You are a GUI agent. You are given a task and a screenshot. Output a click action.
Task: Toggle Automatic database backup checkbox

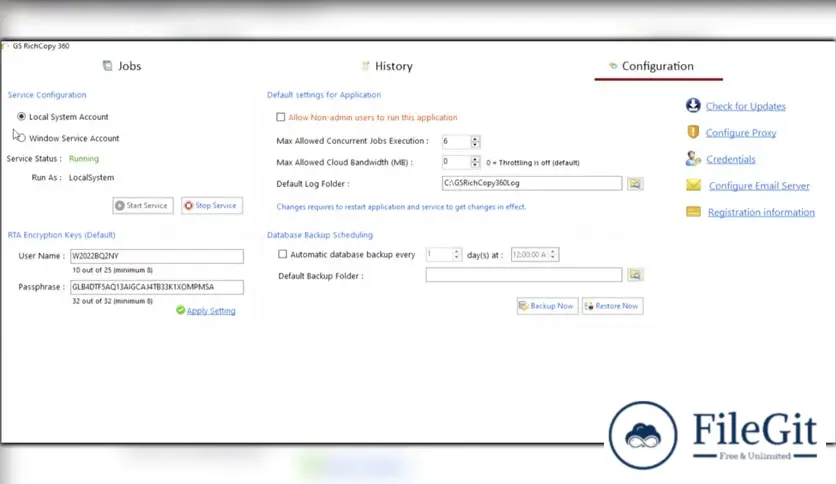pyautogui.click(x=283, y=254)
